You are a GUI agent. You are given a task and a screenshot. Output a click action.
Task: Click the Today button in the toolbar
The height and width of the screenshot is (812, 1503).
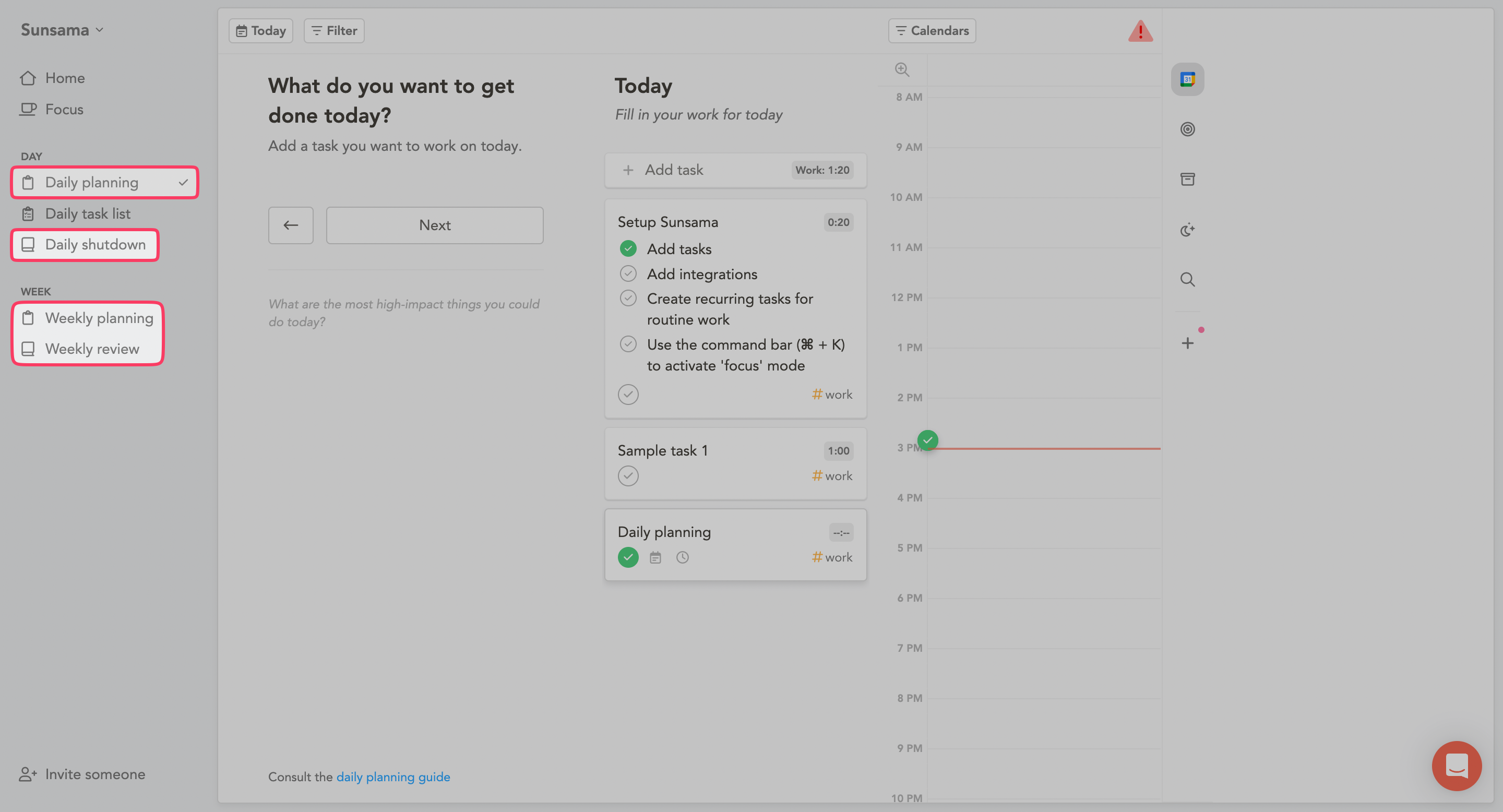(x=261, y=31)
